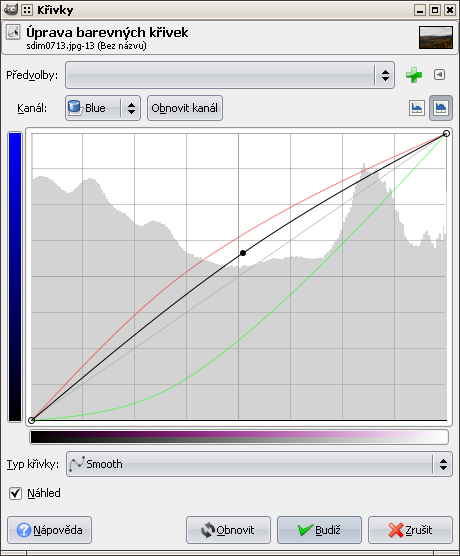The image size is (460, 556).
Task: Expand the Typ křivky Smooth dropdown
Action: tap(259, 464)
